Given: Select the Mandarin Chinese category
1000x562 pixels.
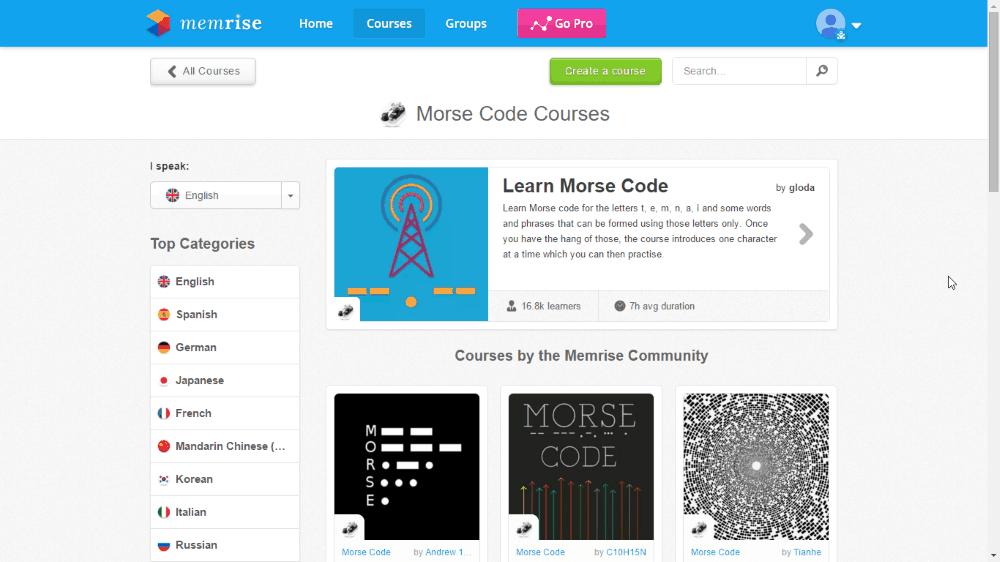Looking at the screenshot, I should (x=224, y=447).
